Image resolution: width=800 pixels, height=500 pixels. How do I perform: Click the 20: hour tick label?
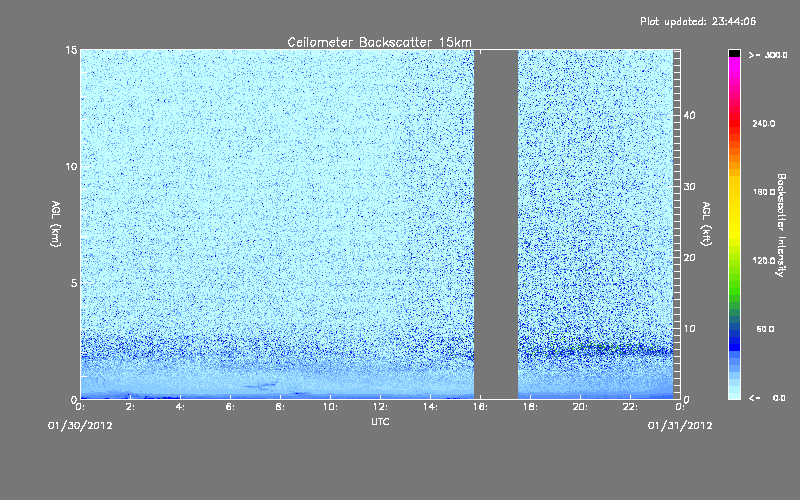580,407
